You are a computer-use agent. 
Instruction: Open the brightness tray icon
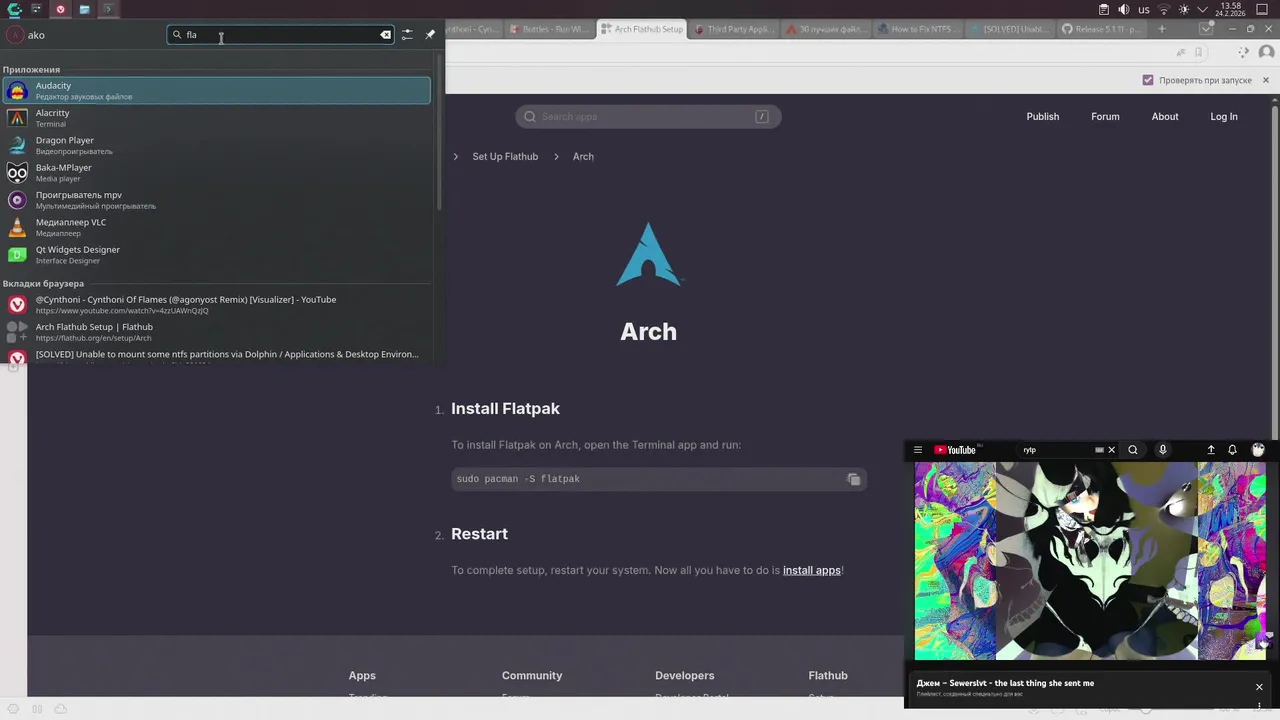pyautogui.click(x=1184, y=9)
